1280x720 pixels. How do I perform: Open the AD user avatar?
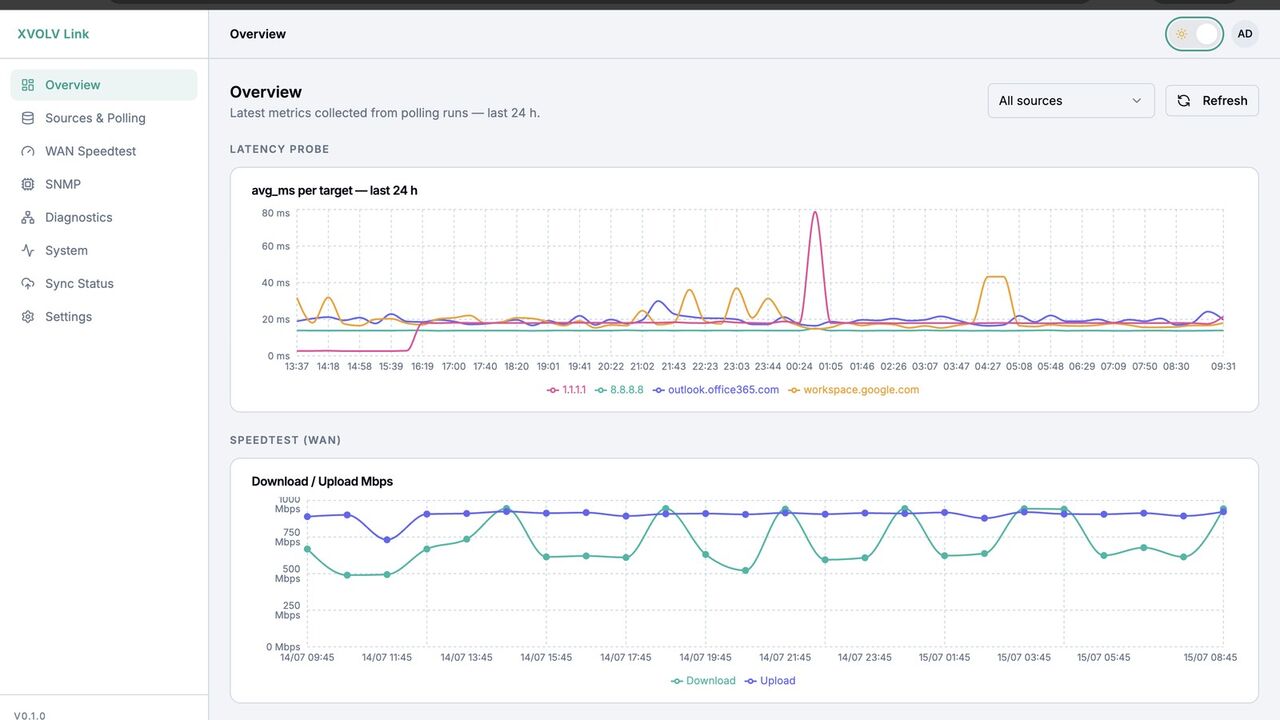tap(1245, 34)
